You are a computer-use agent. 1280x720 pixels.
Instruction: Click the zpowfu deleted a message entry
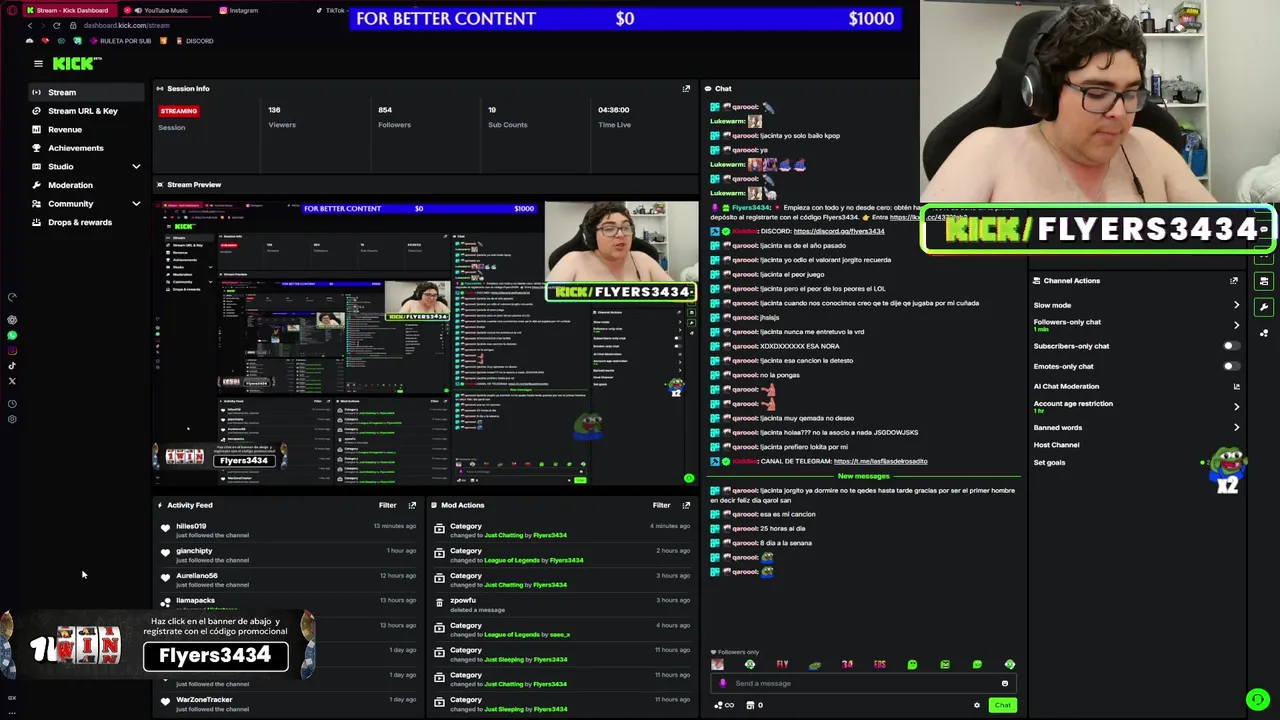(x=561, y=605)
